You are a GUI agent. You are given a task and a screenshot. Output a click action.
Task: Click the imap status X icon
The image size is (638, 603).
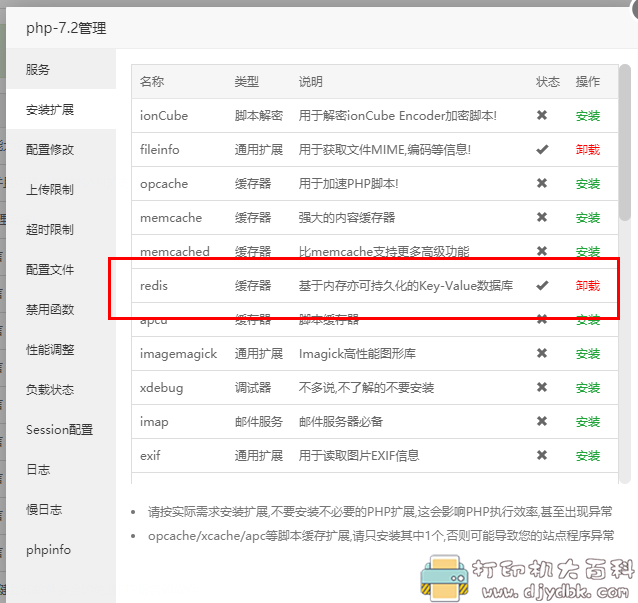click(542, 421)
